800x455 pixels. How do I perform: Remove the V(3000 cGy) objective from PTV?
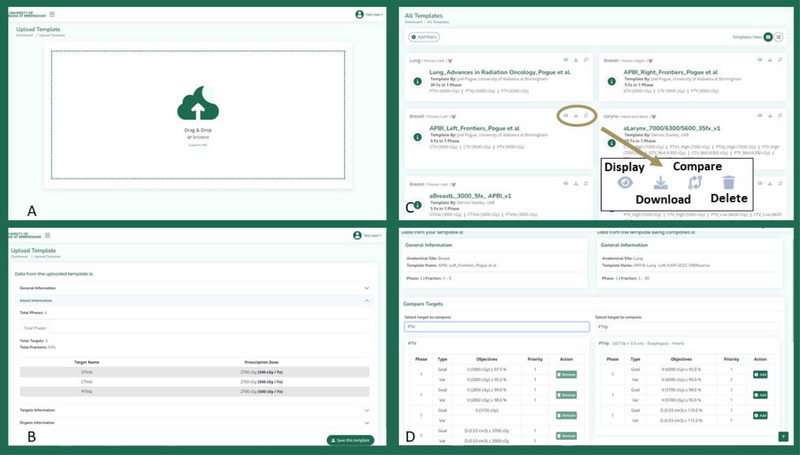pos(566,374)
